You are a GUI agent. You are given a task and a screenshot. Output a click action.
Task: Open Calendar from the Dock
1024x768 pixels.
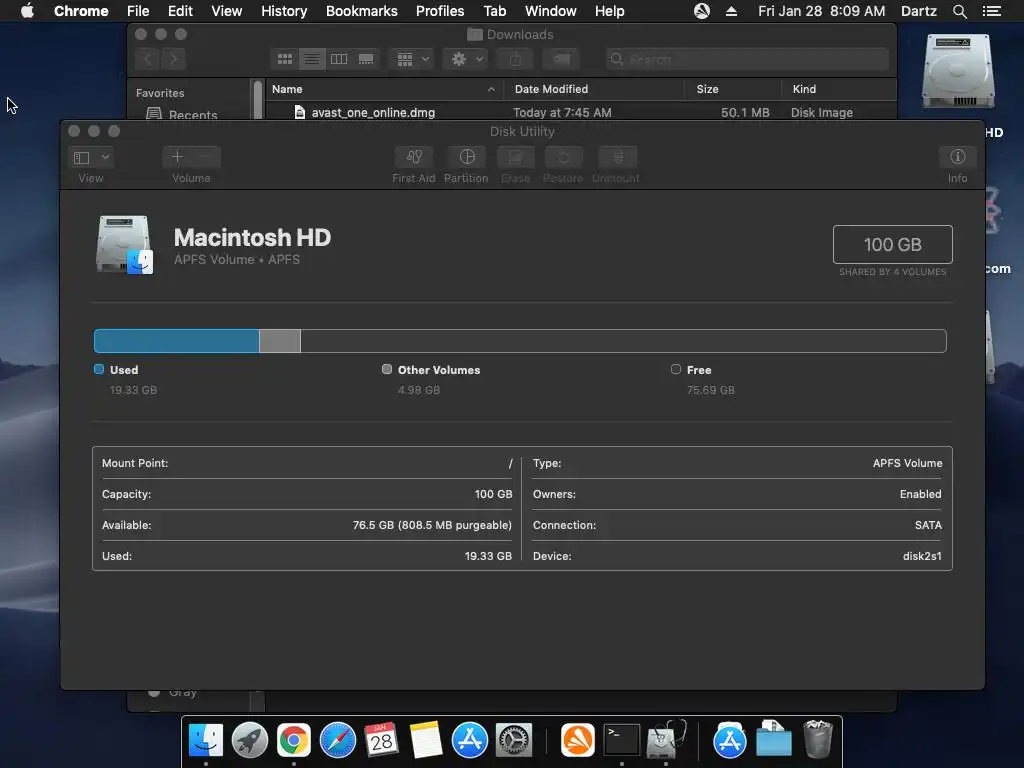coord(381,740)
